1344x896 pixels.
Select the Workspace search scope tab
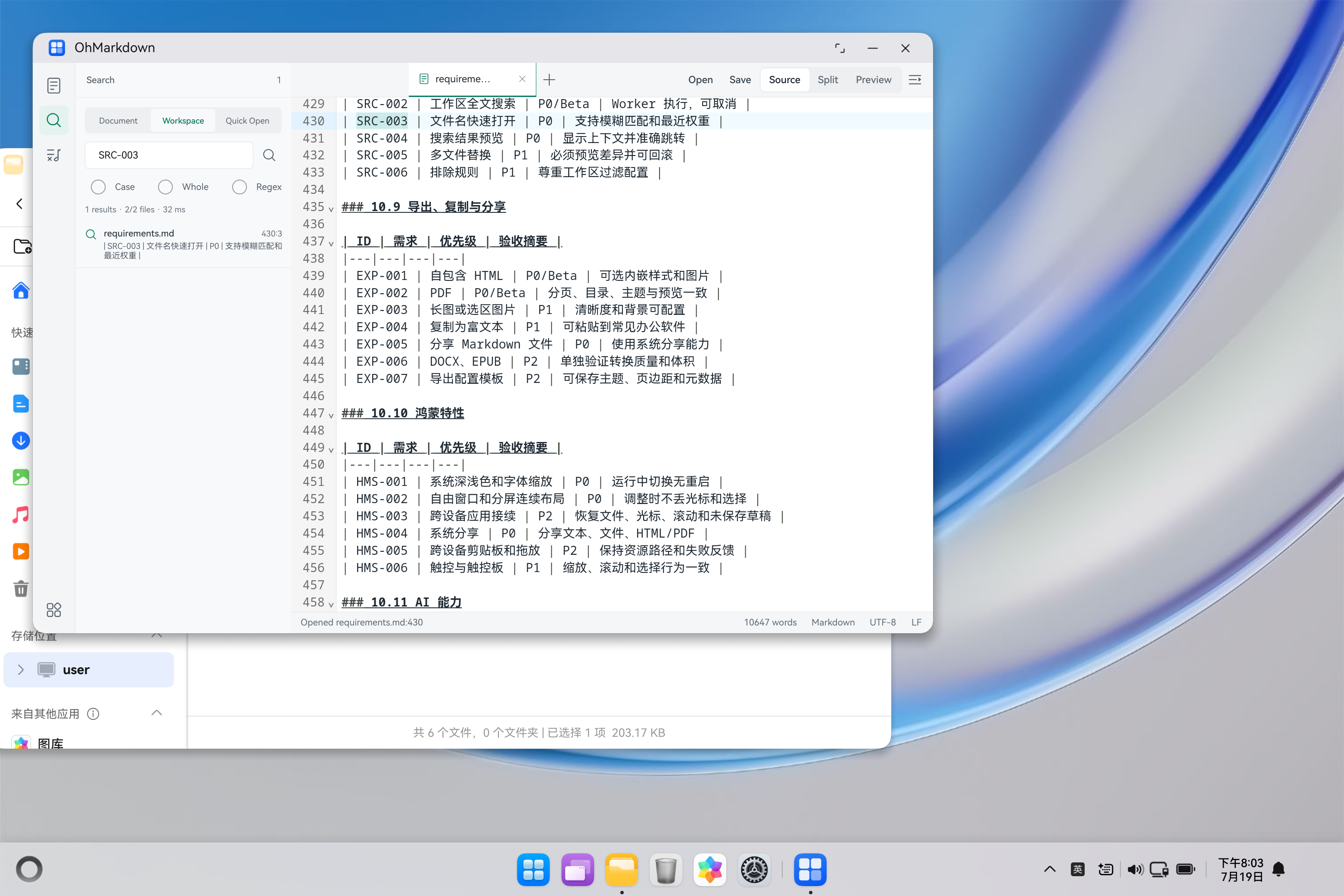tap(183, 121)
